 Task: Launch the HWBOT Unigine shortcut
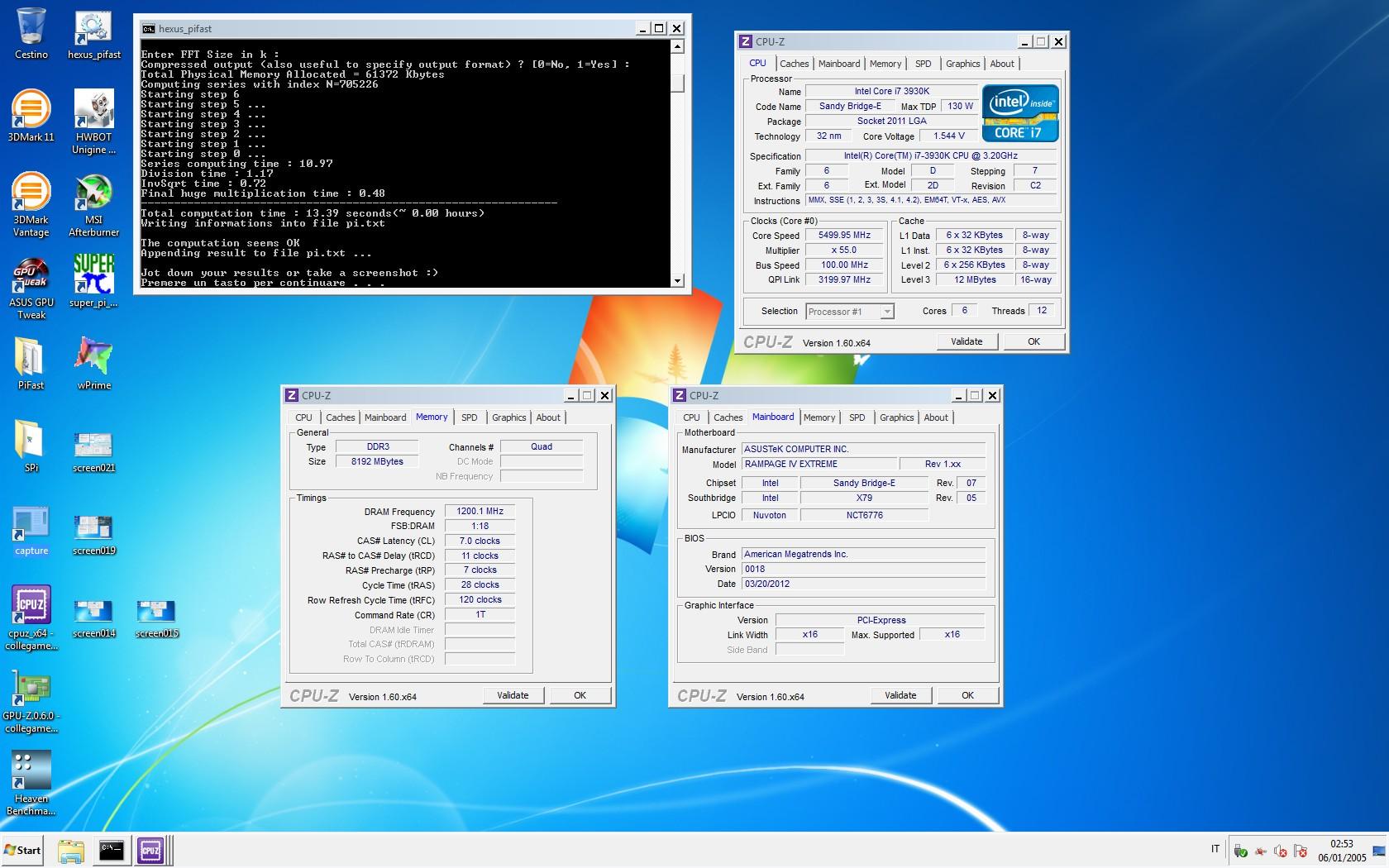93,122
